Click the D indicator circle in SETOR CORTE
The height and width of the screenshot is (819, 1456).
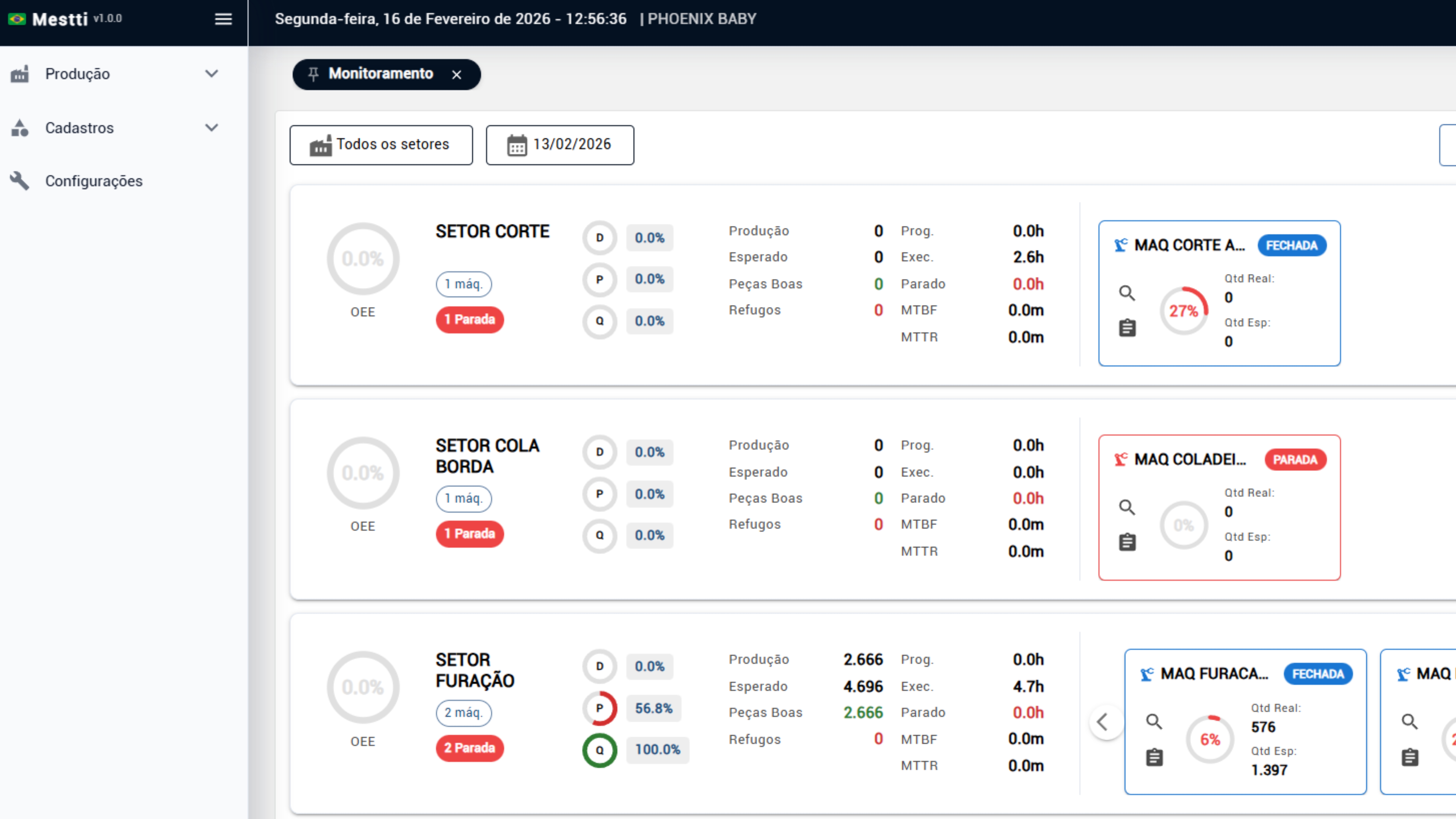[x=600, y=238]
